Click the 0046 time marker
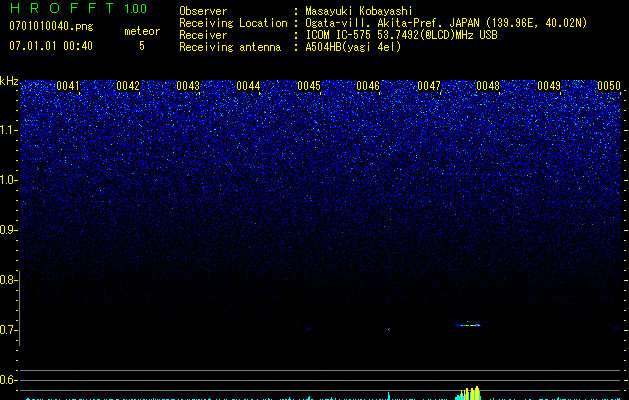 (x=368, y=86)
